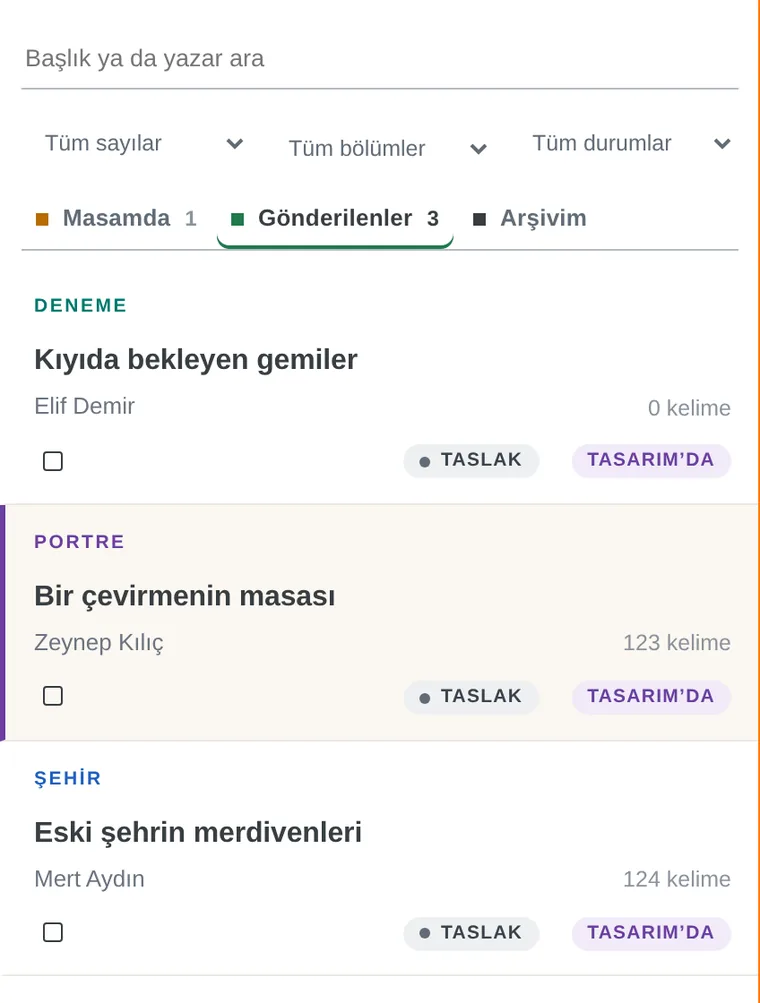Click the orange square icon beside Masamda
Viewport: 760px width, 1003px height.
point(42,219)
